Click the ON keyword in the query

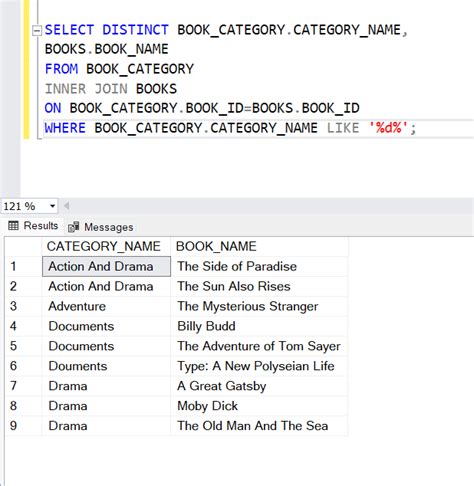pos(53,108)
